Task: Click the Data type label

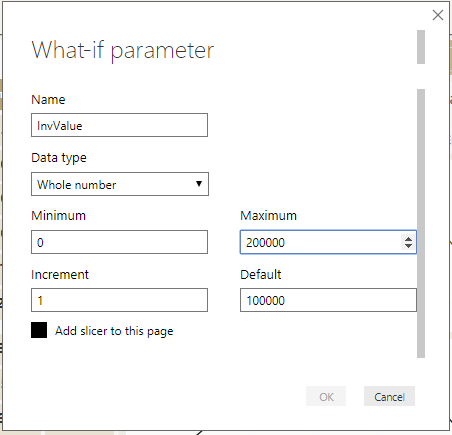Action: [x=59, y=158]
